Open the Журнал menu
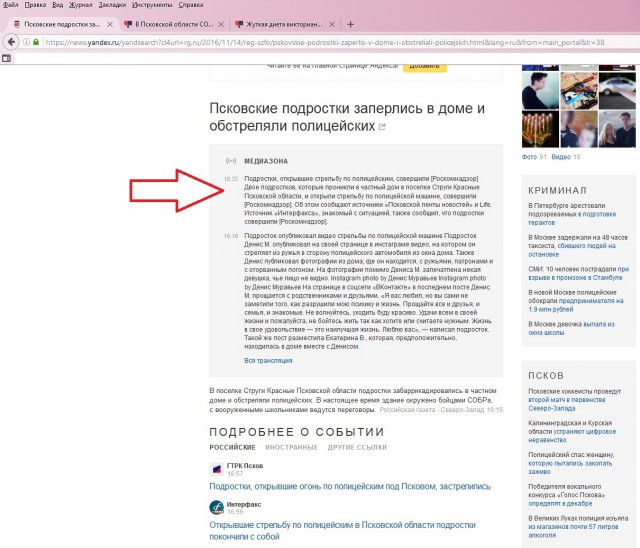The height and width of the screenshot is (548, 640). tap(80, 5)
